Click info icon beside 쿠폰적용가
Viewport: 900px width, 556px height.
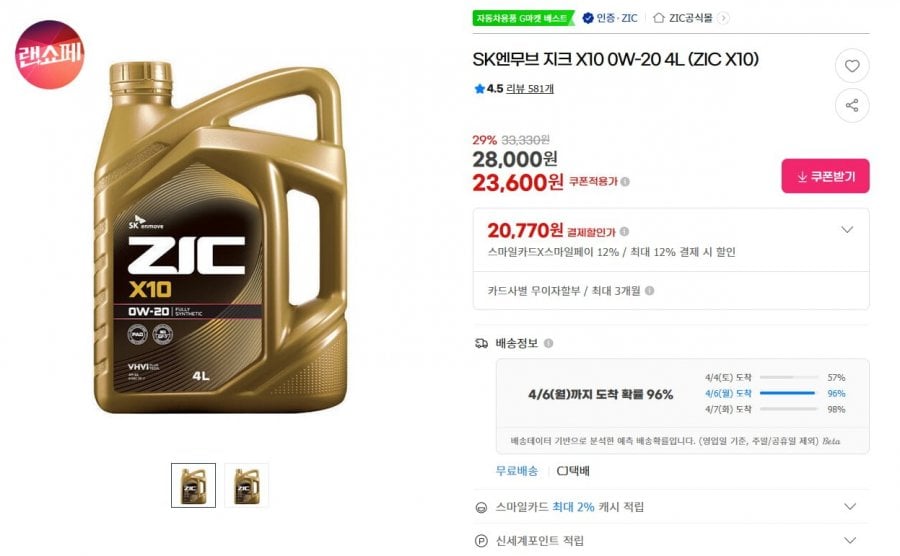click(625, 182)
